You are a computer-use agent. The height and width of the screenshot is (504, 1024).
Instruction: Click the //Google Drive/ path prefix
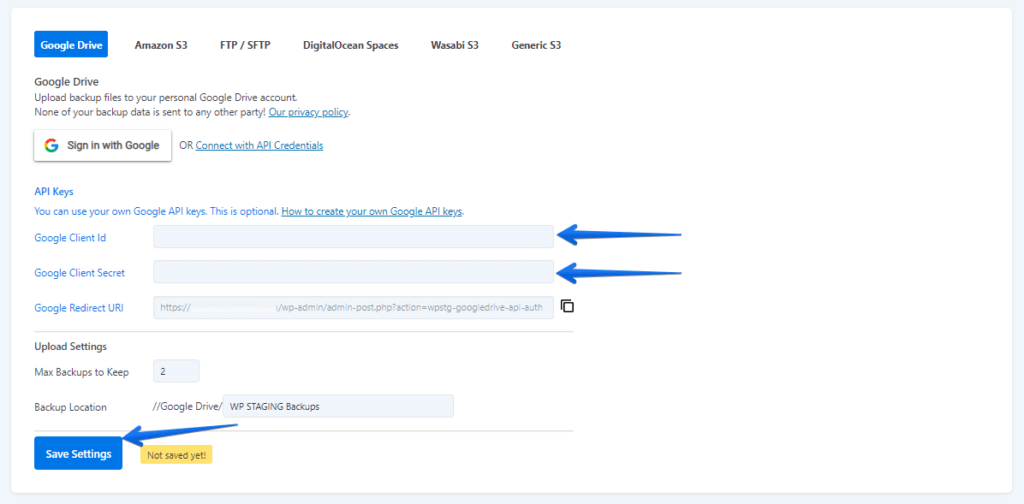(x=187, y=406)
